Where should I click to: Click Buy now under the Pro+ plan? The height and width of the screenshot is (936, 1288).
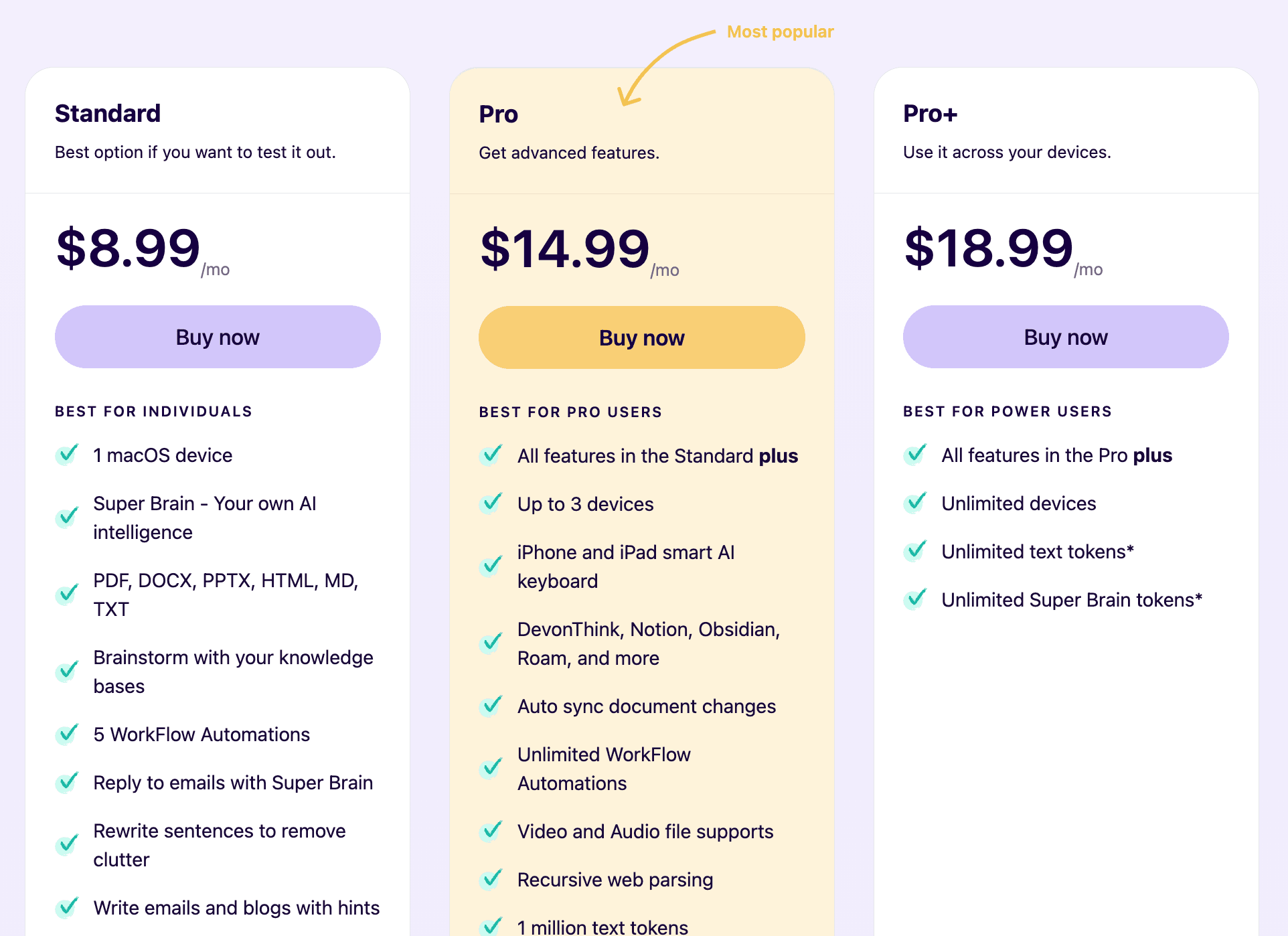coord(1065,337)
